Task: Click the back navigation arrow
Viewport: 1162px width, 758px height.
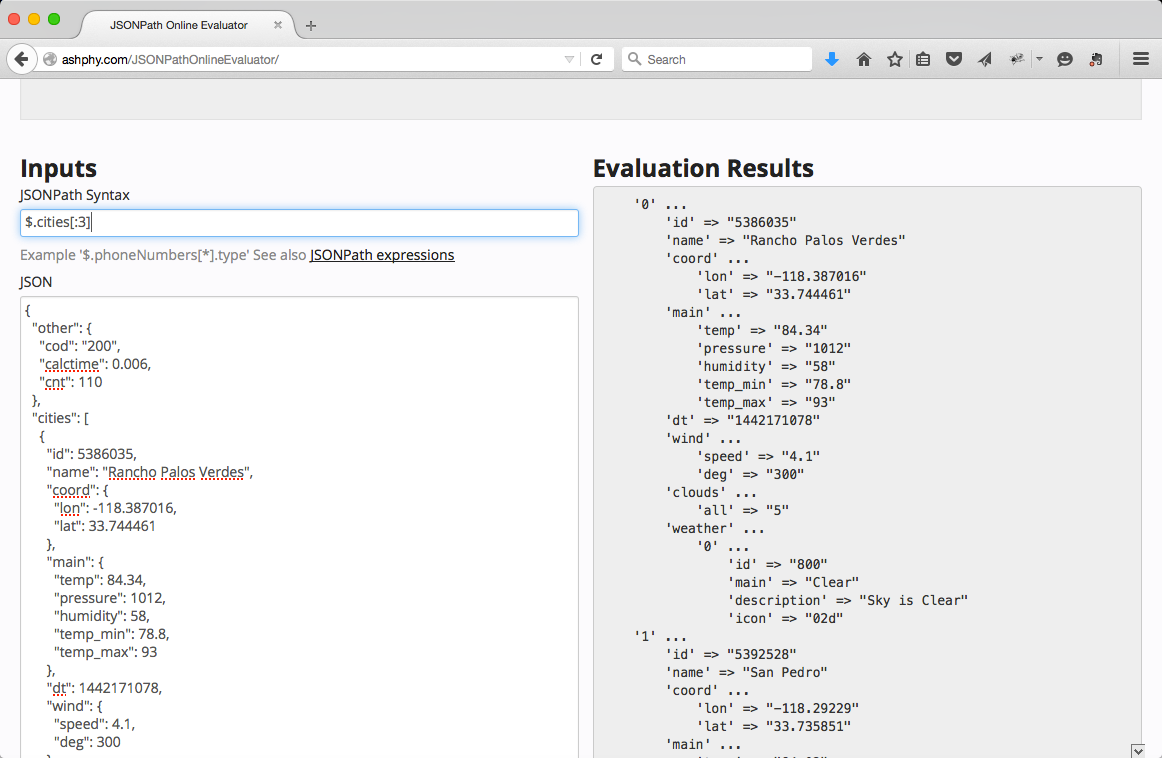Action: 22,59
